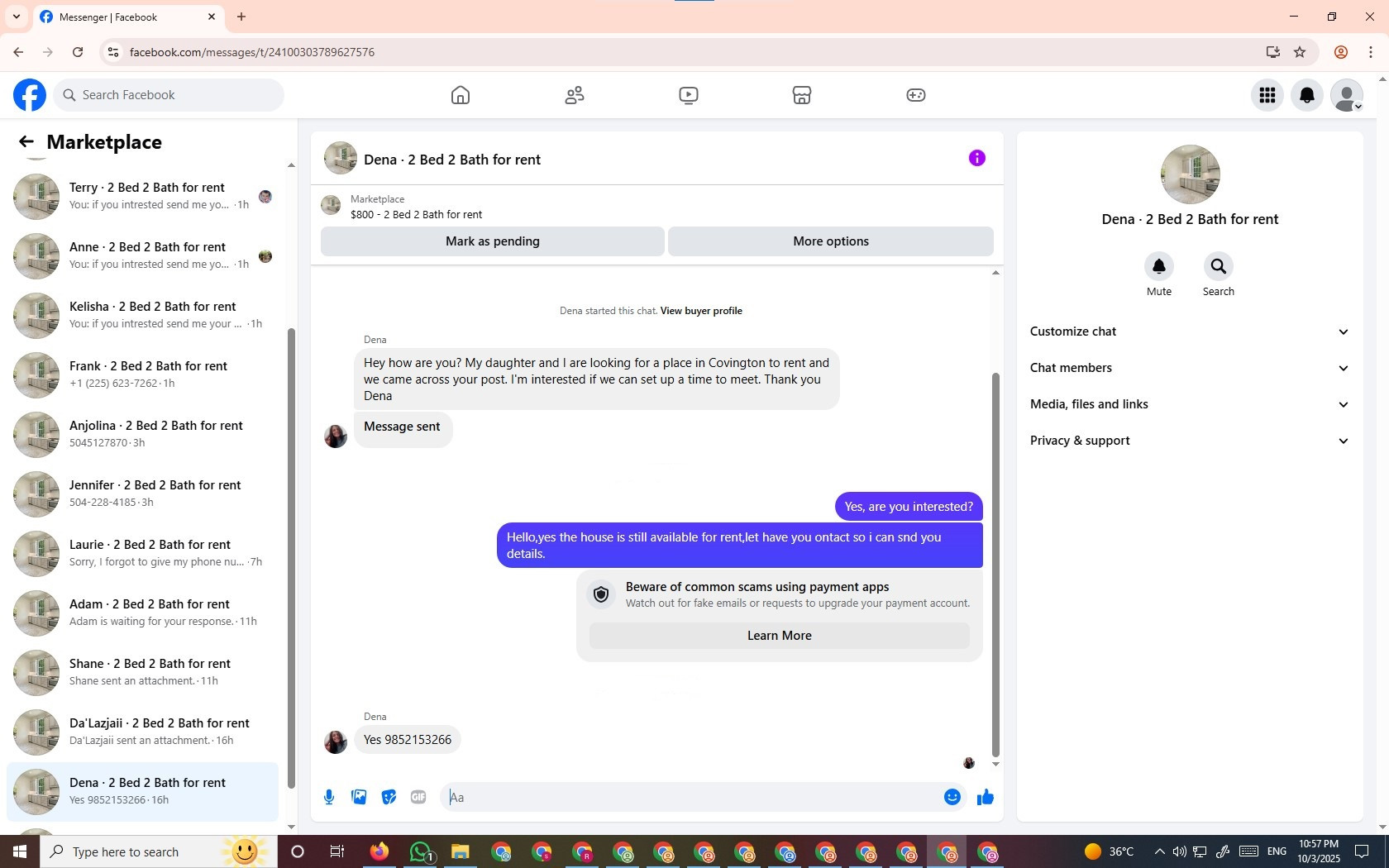Image resolution: width=1389 pixels, height=868 pixels.
Task: Open Shane's 2 Bed 2 Bath conversation
Action: [x=142, y=673]
